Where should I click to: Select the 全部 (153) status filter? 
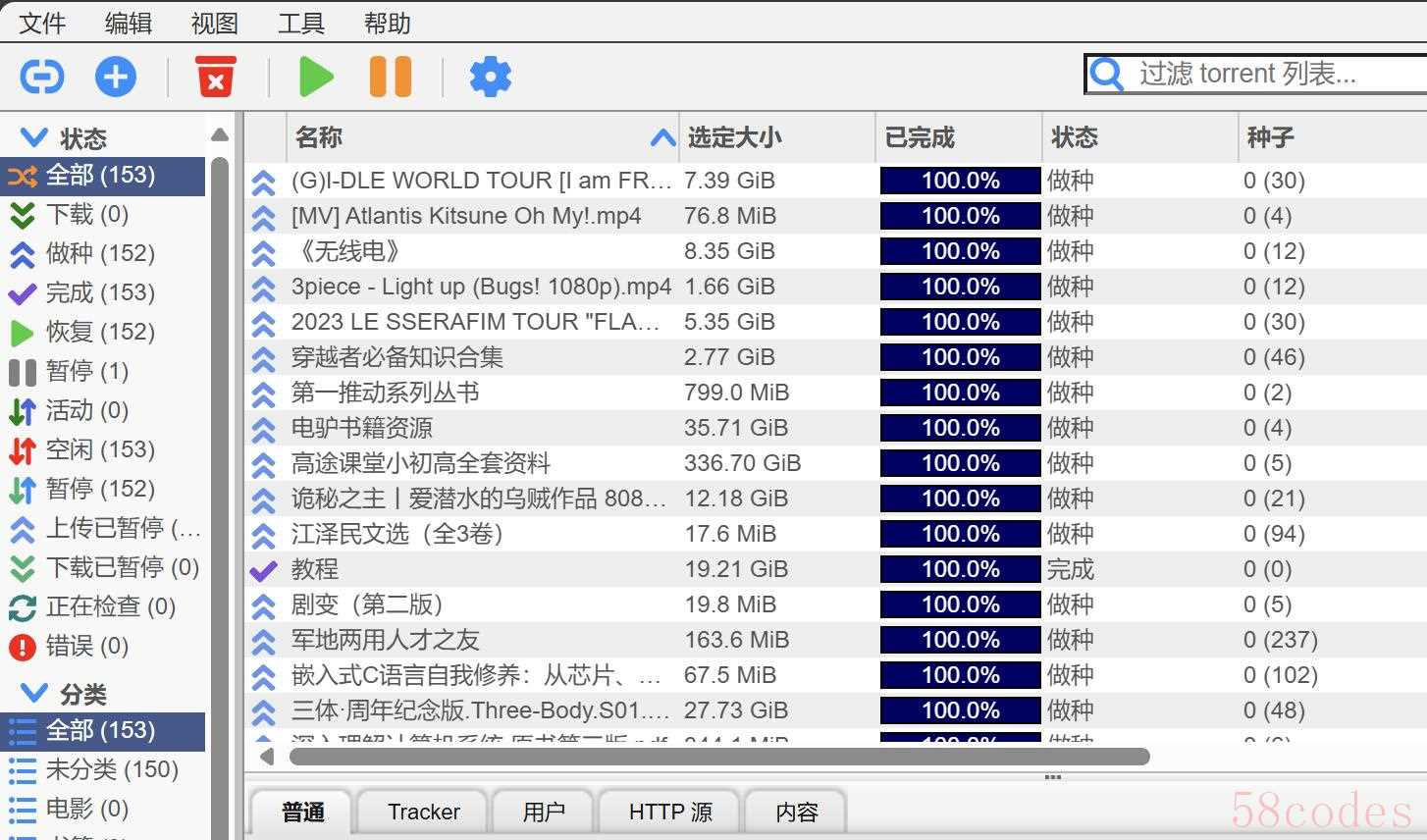point(102,176)
